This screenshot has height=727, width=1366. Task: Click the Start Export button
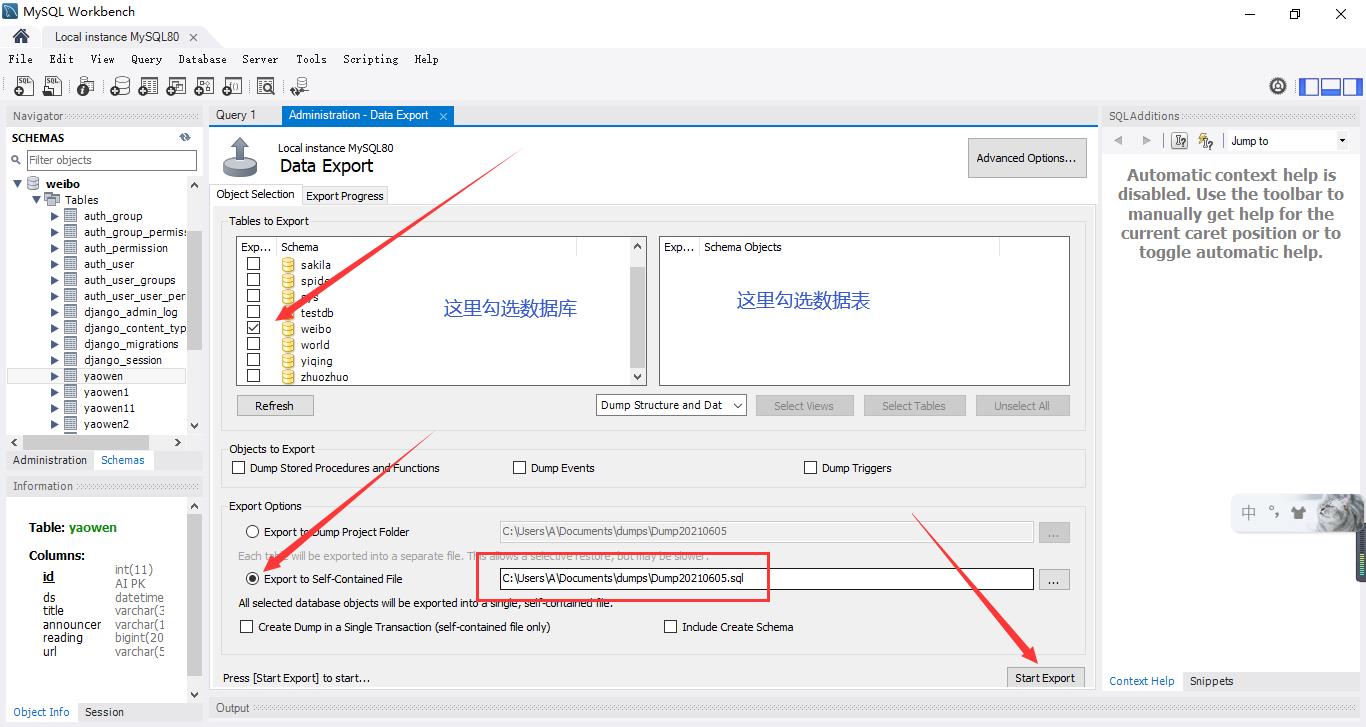[x=1044, y=678]
